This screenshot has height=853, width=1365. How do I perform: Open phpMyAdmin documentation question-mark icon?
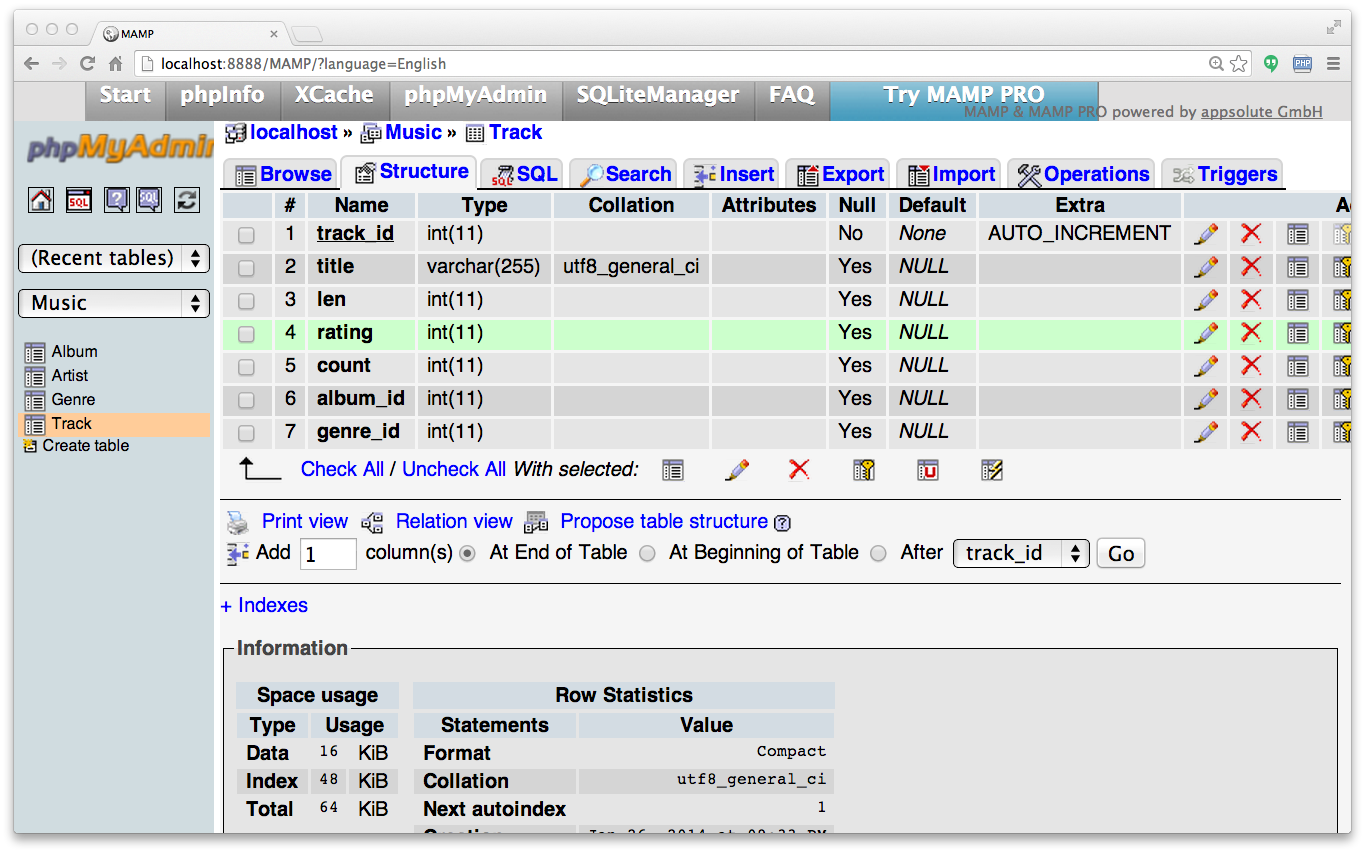pyautogui.click(x=116, y=200)
